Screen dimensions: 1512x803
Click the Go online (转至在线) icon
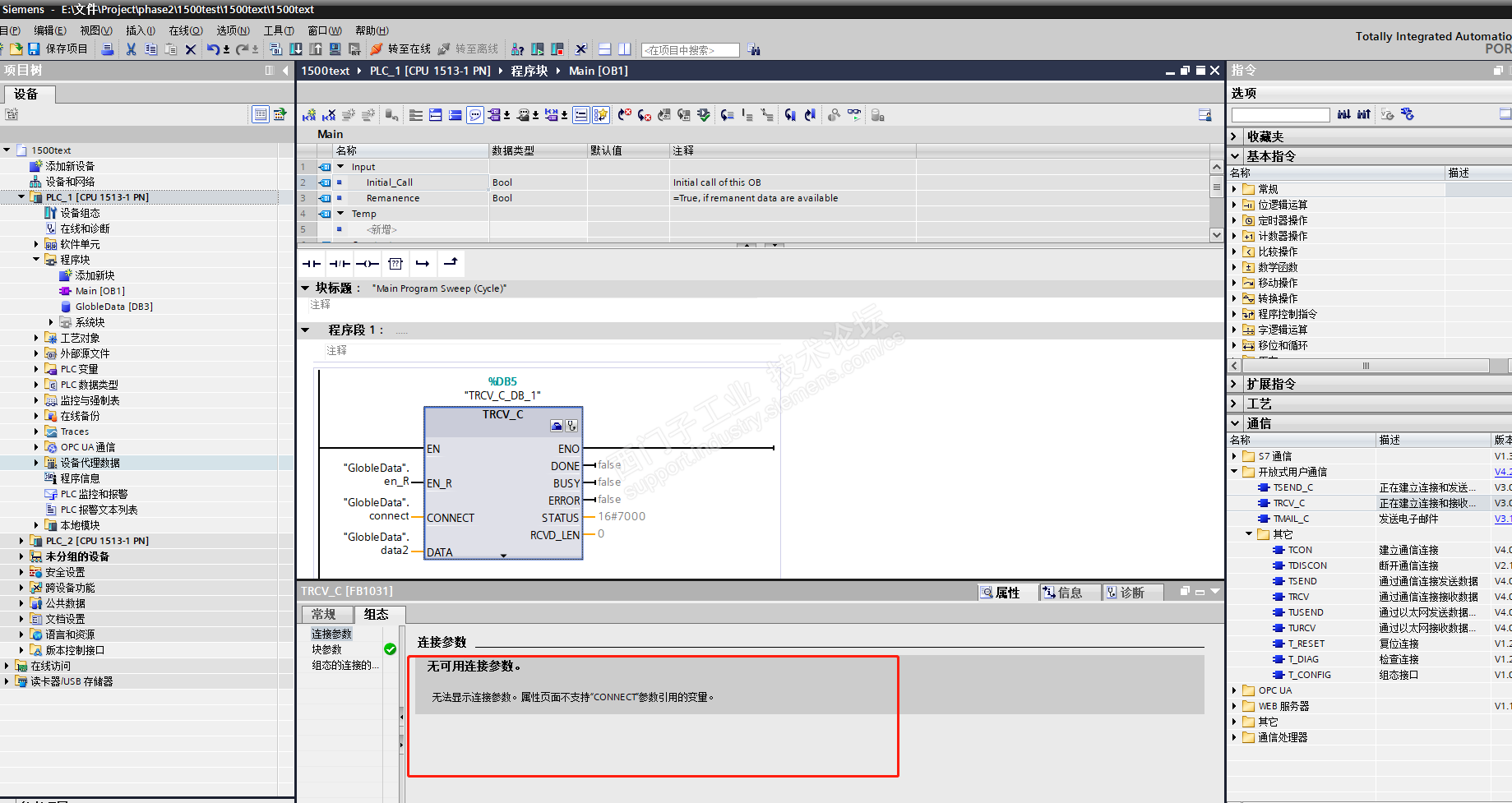(377, 49)
